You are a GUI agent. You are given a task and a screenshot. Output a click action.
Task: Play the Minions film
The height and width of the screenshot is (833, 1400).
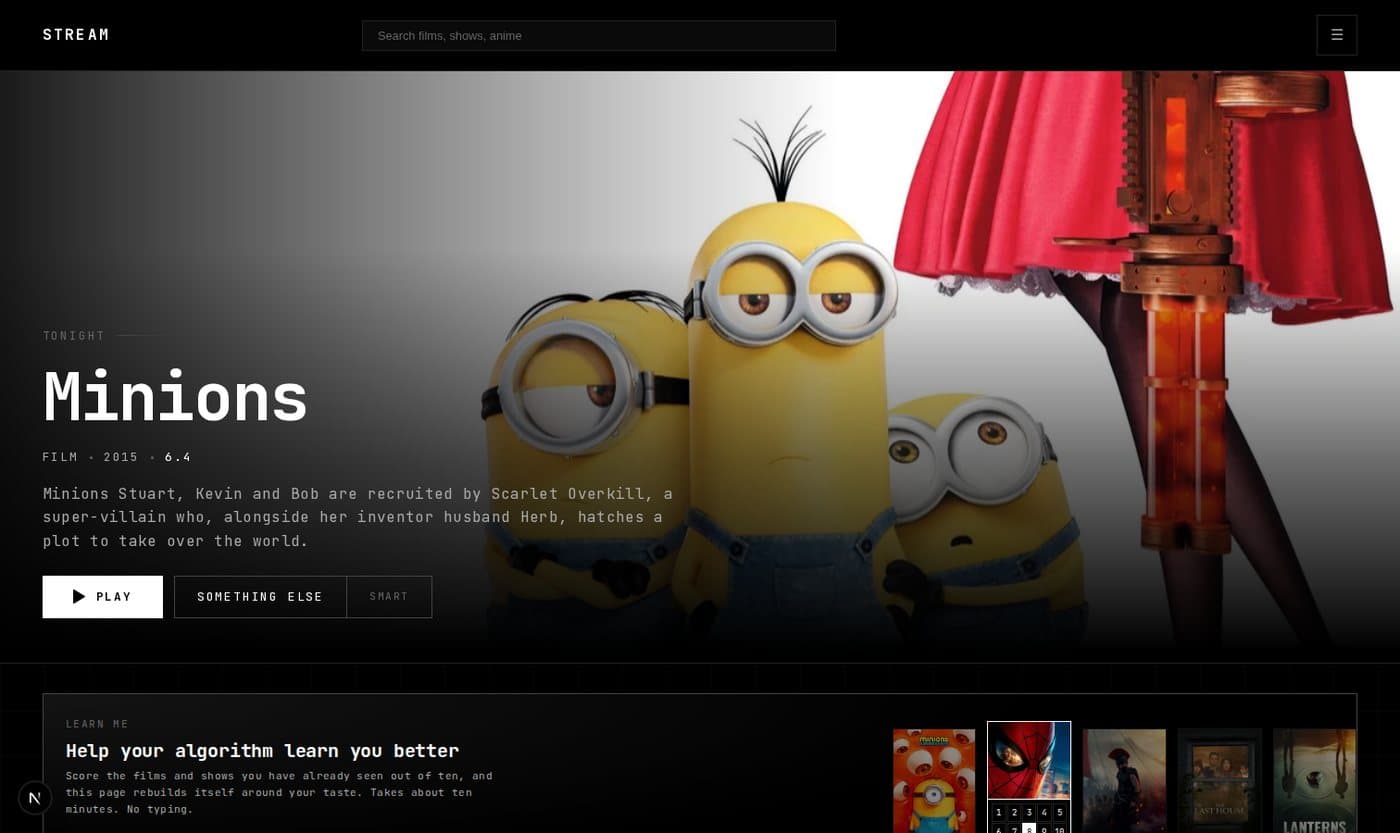tap(103, 597)
